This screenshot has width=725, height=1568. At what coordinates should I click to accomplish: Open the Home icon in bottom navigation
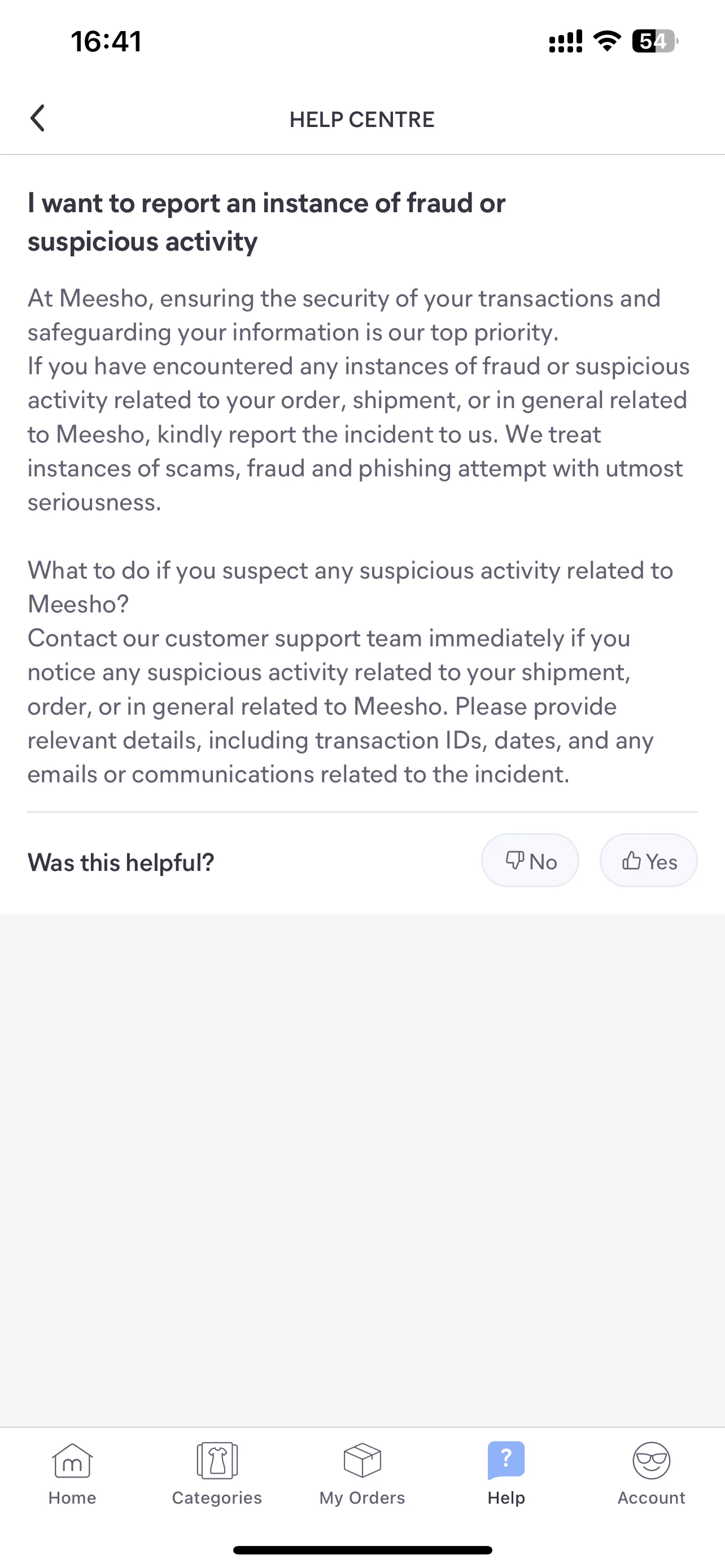pyautogui.click(x=72, y=1461)
